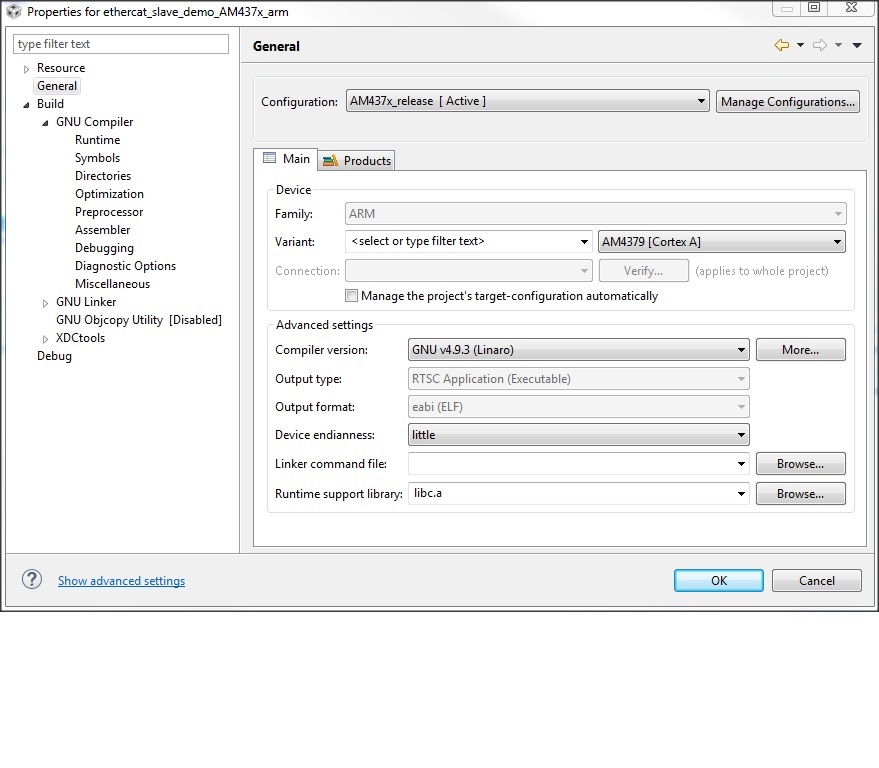Expand the Resource tree node
The image size is (879, 768).
tap(26, 69)
